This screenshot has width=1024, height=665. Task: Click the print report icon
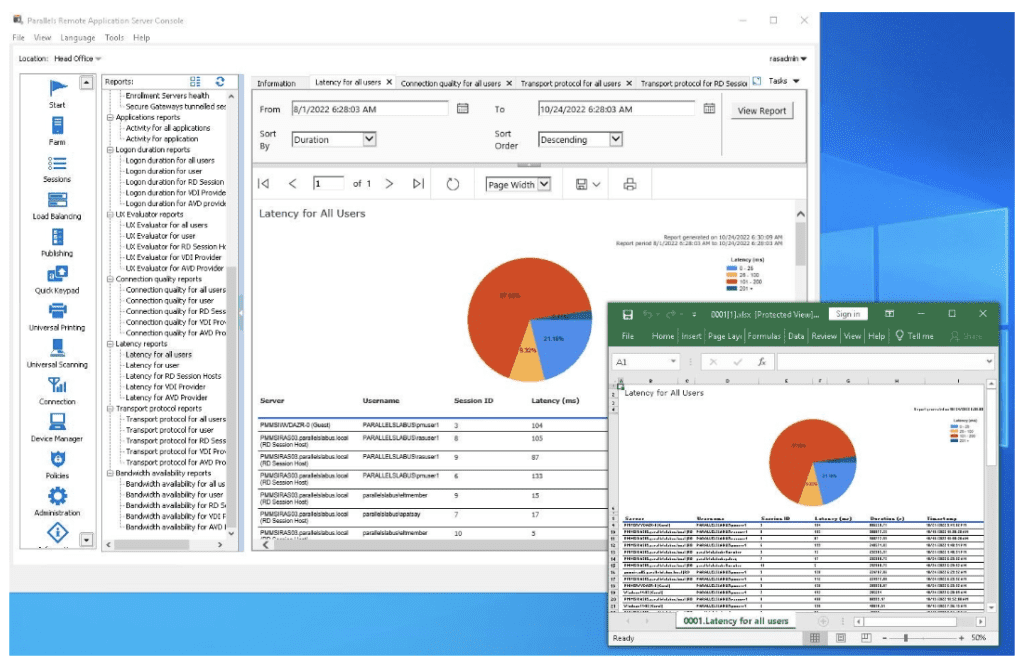pos(629,184)
